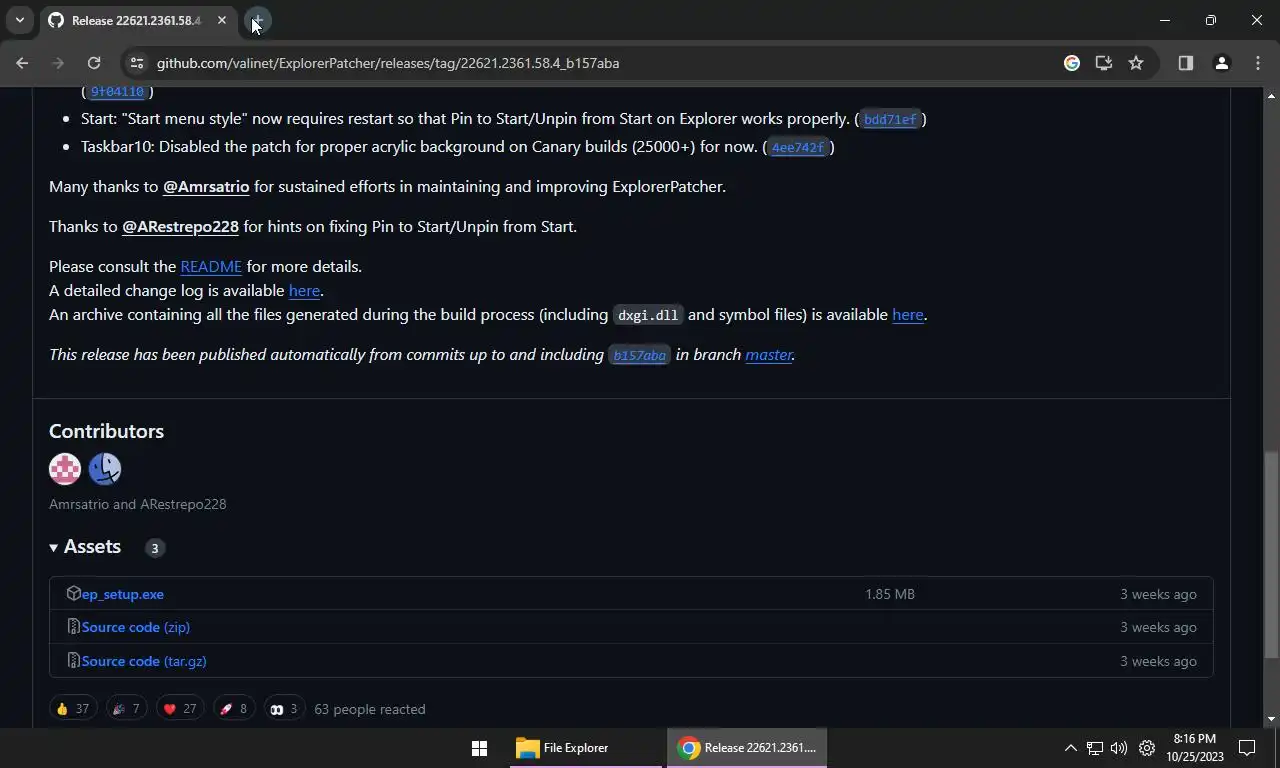The image size is (1280, 768).
Task: Open commit 4ee742f link
Action: point(798,148)
